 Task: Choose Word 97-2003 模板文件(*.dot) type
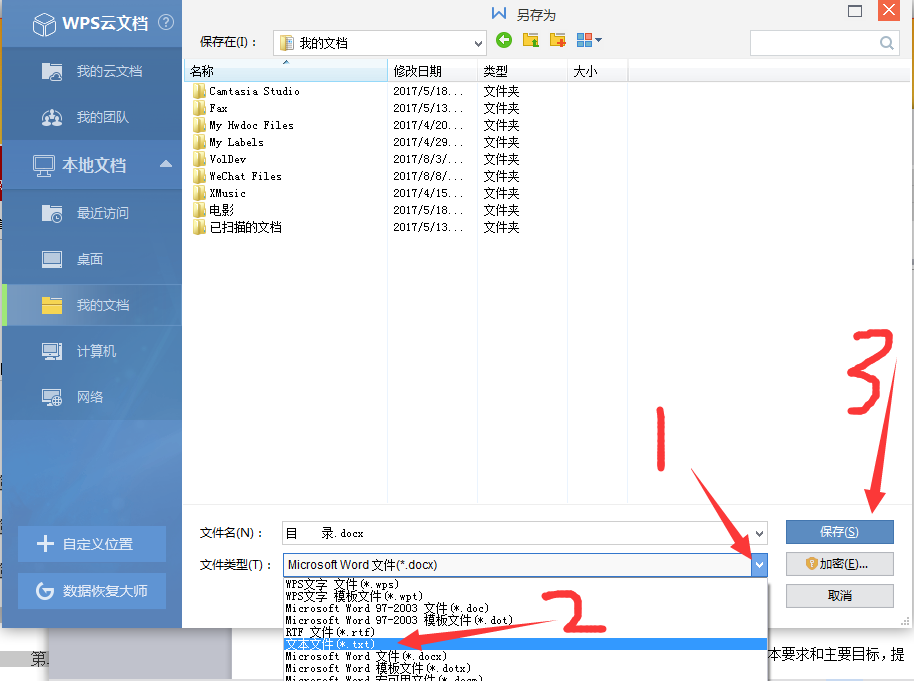click(x=525, y=620)
